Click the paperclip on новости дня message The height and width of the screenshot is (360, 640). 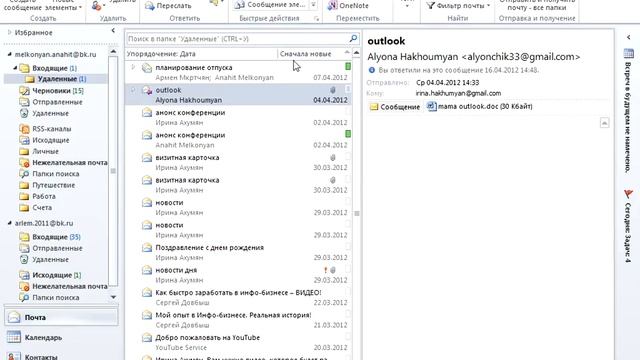pyautogui.click(x=333, y=270)
